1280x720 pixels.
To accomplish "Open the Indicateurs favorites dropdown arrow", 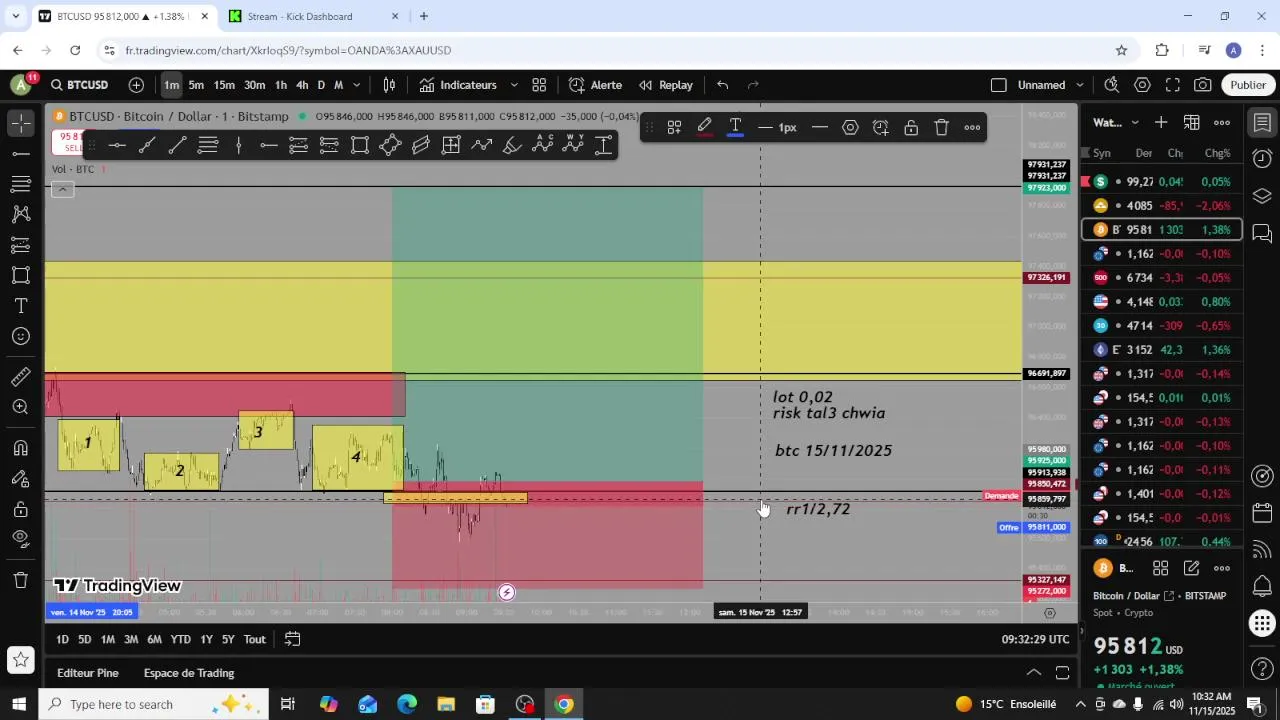I will [x=514, y=85].
